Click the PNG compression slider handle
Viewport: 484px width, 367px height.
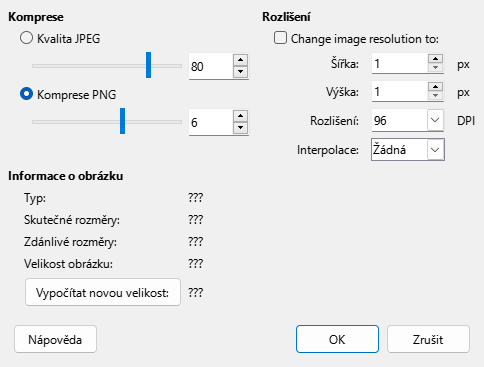click(122, 121)
